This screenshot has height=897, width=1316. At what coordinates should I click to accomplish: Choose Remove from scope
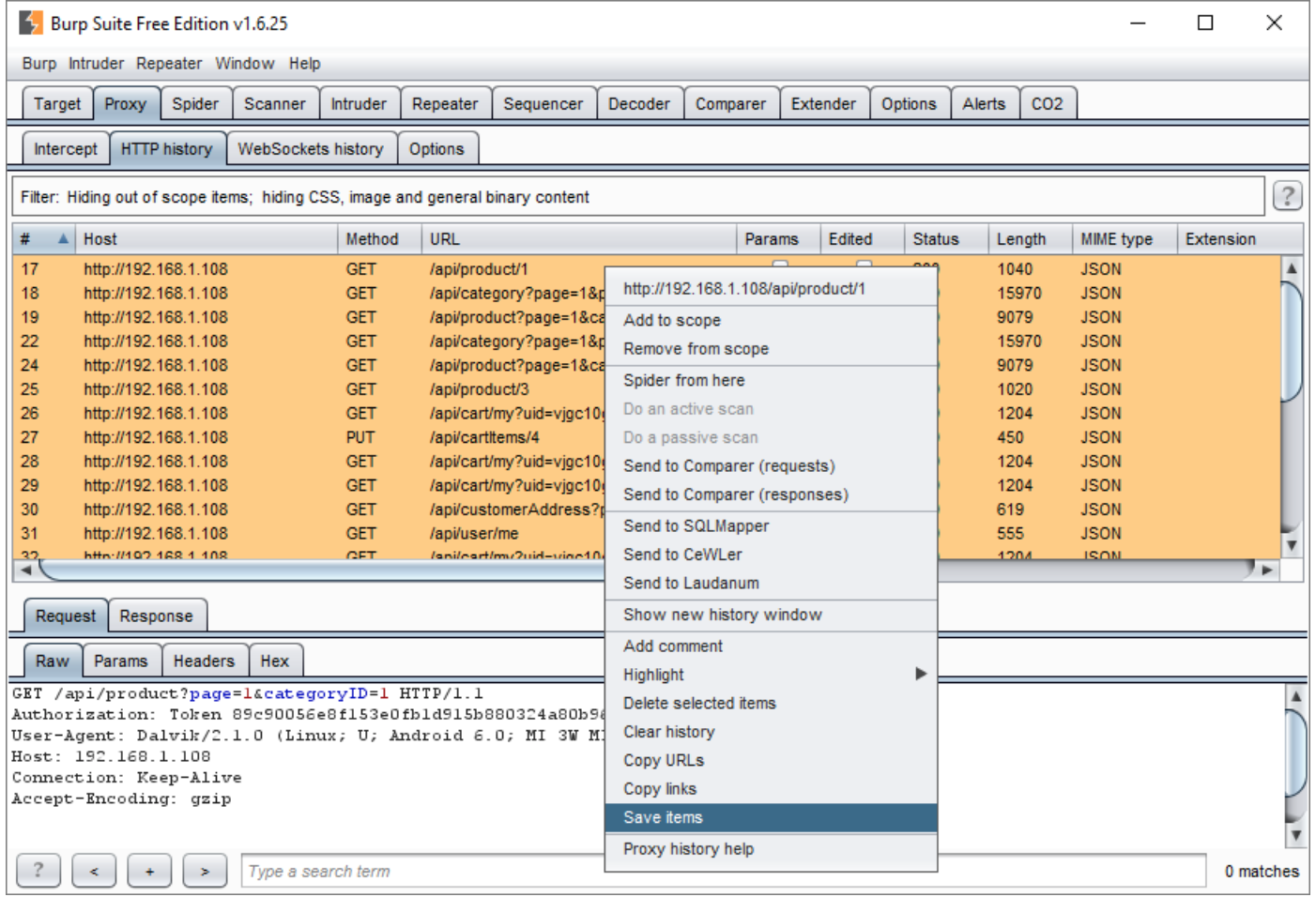(771, 348)
